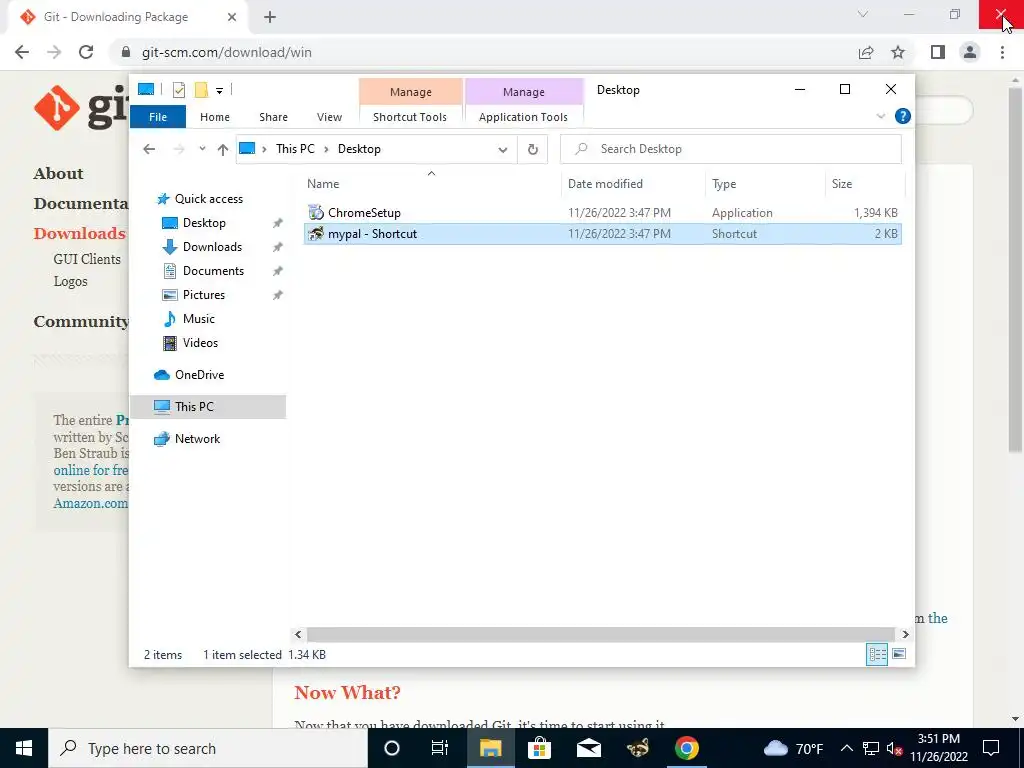Image resolution: width=1024 pixels, height=768 pixels.
Task: Open Mail app from taskbar
Action: [x=589, y=748]
